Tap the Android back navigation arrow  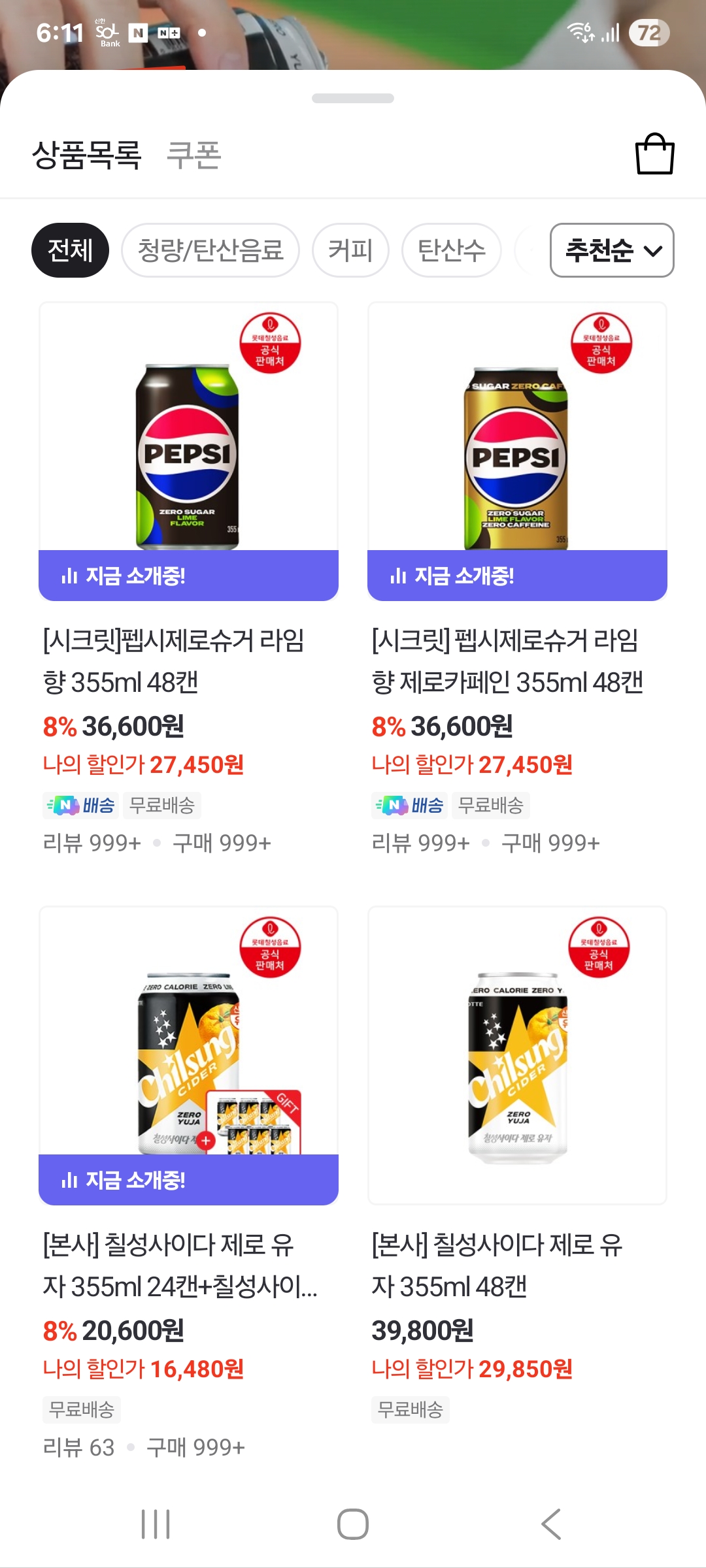(x=551, y=1524)
